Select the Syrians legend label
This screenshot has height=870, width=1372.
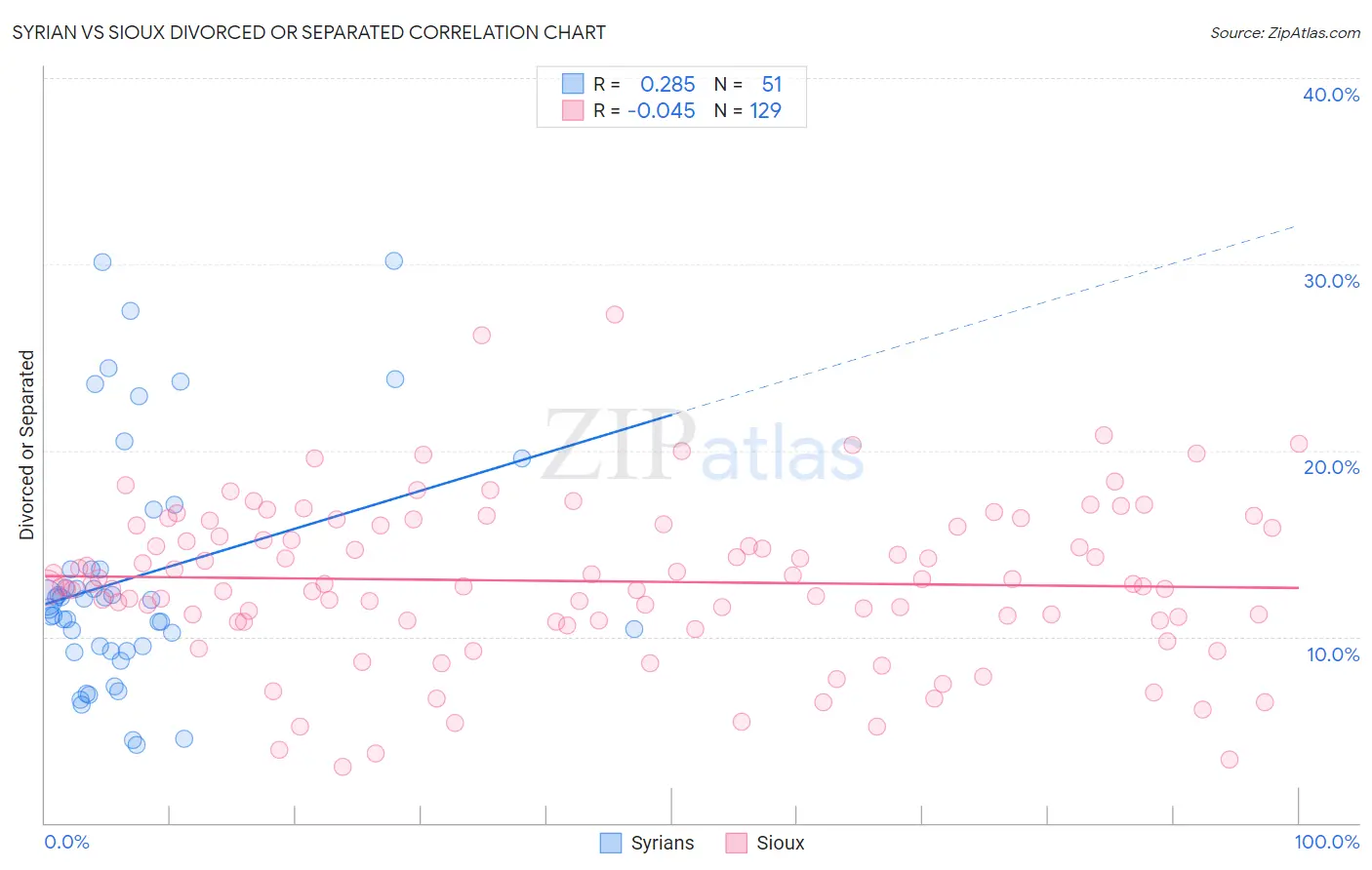[x=663, y=843]
